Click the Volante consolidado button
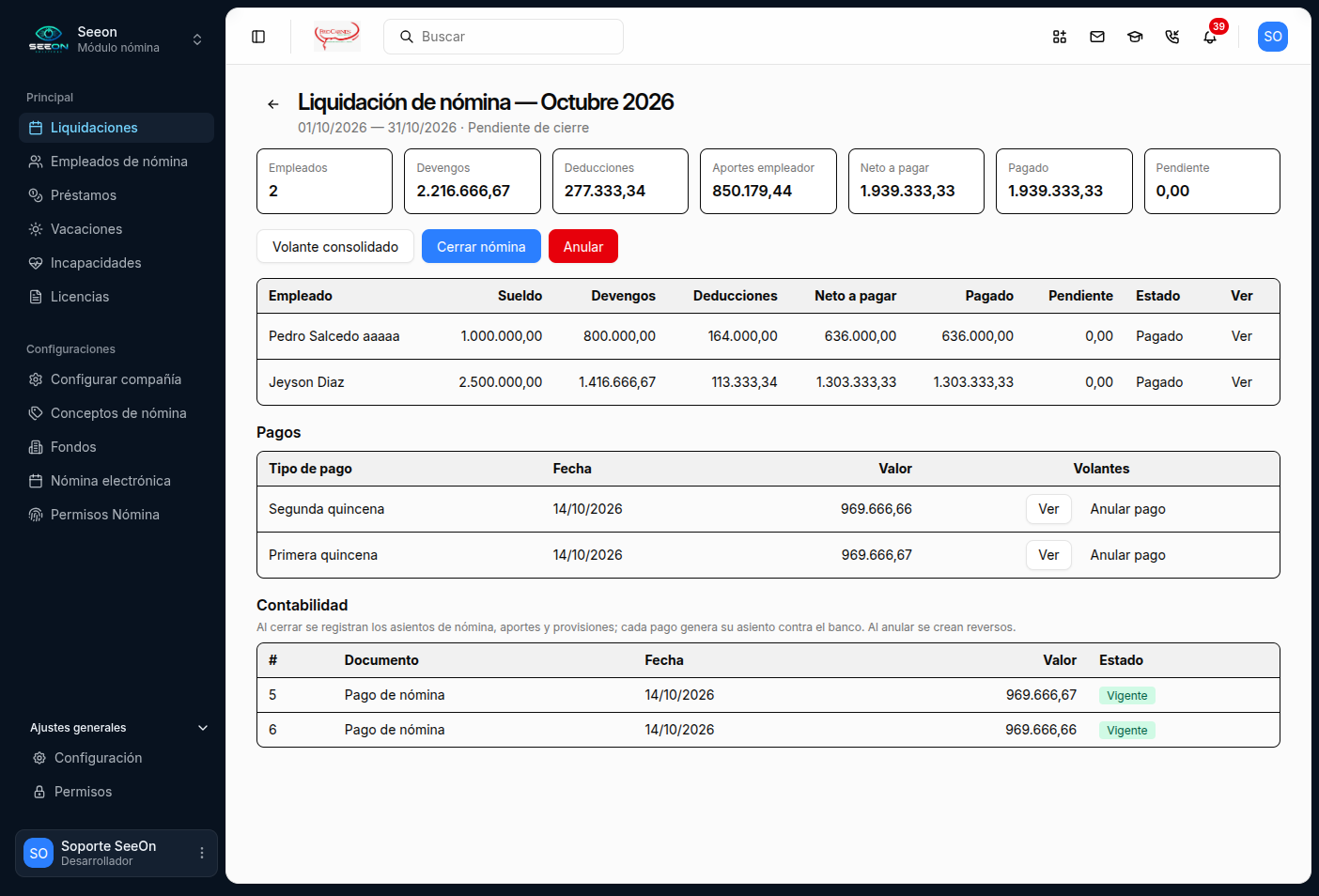The width and height of the screenshot is (1319, 896). point(335,246)
